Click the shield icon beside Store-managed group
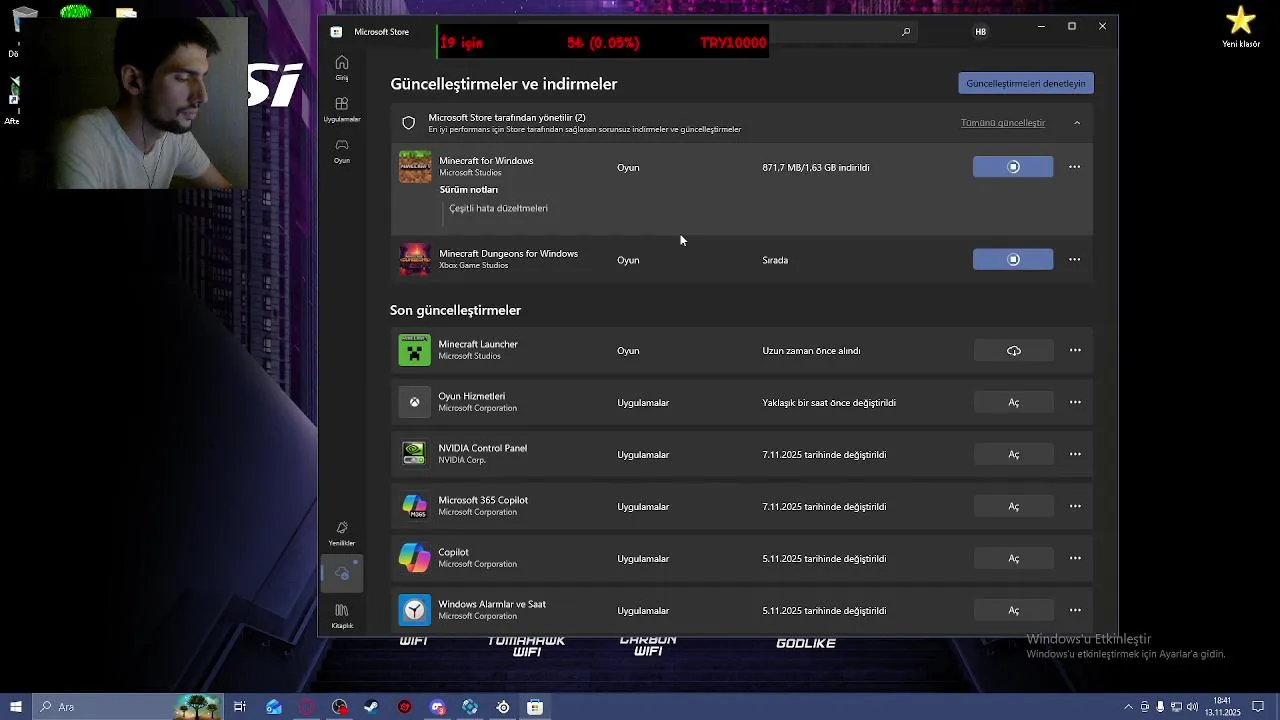Image resolution: width=1280 pixels, height=720 pixels. [408, 123]
